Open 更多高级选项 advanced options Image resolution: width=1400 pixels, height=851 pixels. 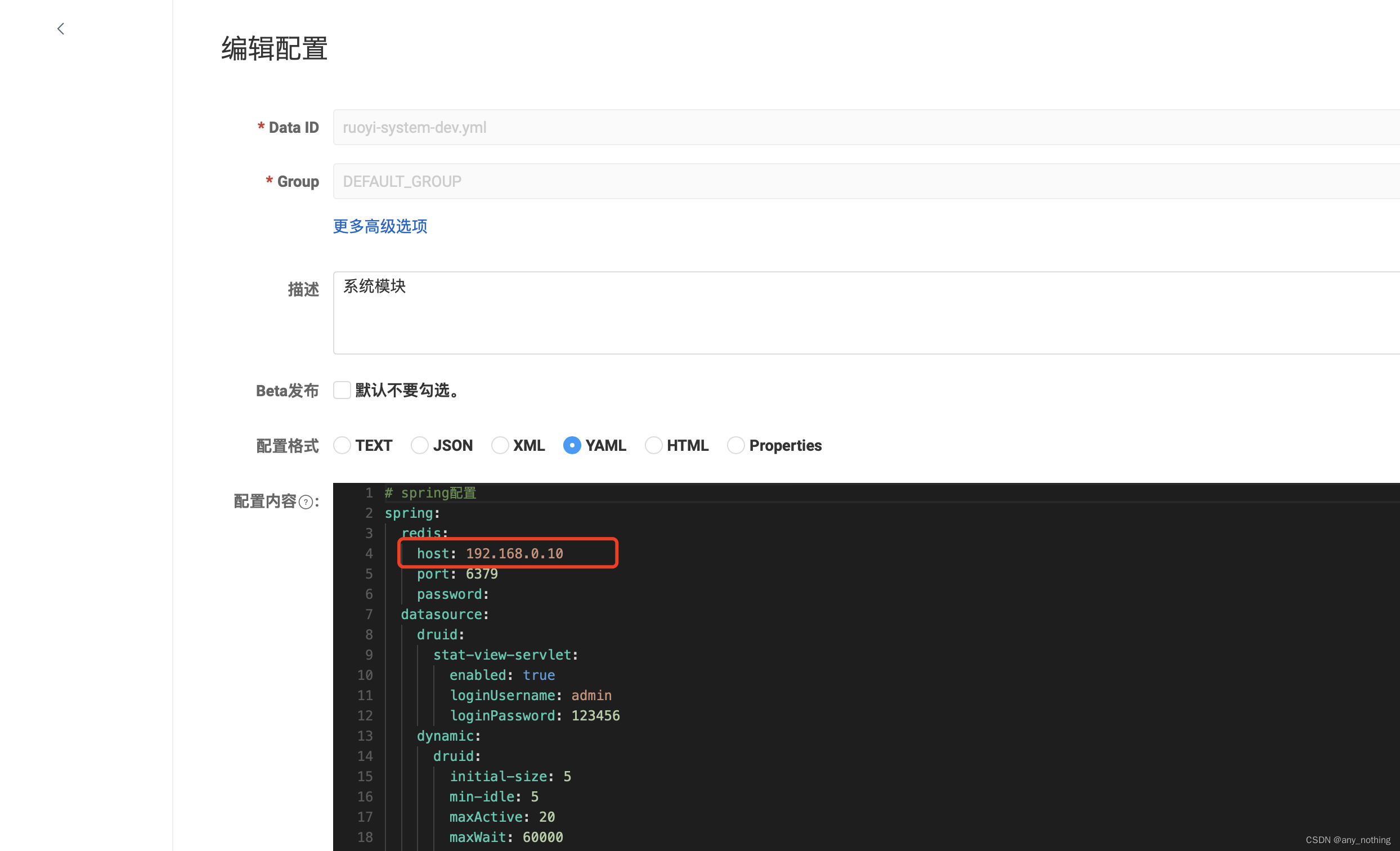(380, 226)
